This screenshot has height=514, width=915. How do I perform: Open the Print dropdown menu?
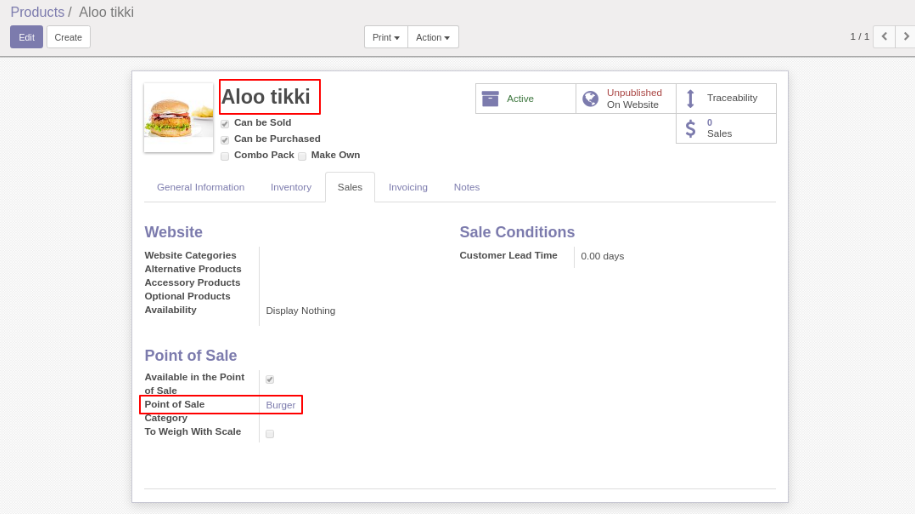tap(385, 37)
